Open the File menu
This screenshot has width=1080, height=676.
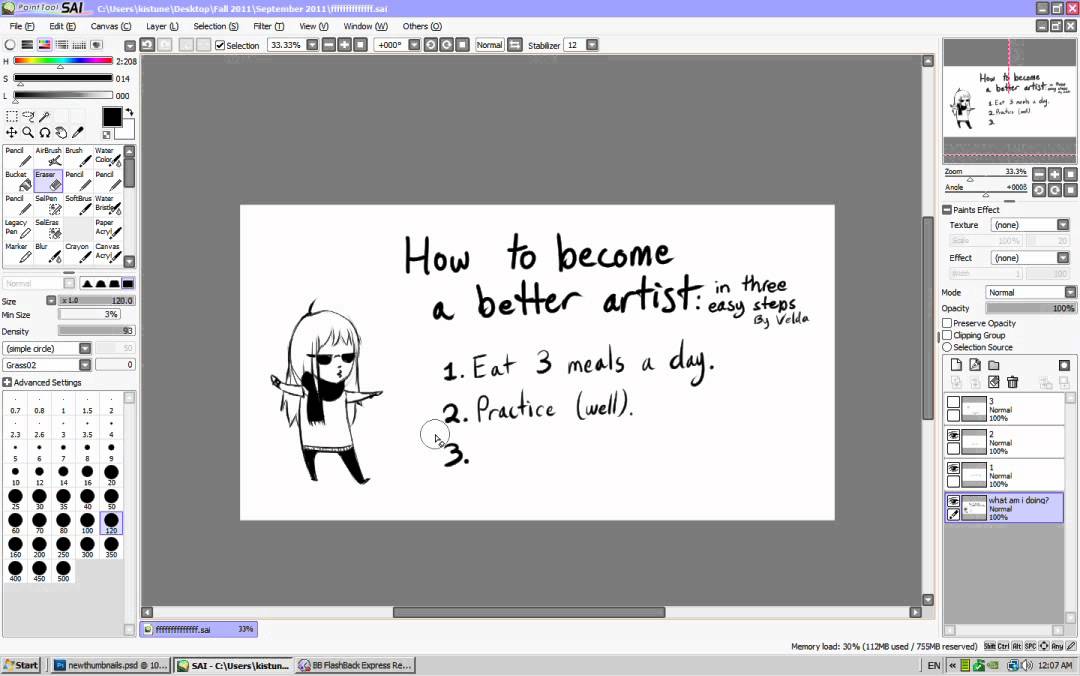(x=21, y=26)
